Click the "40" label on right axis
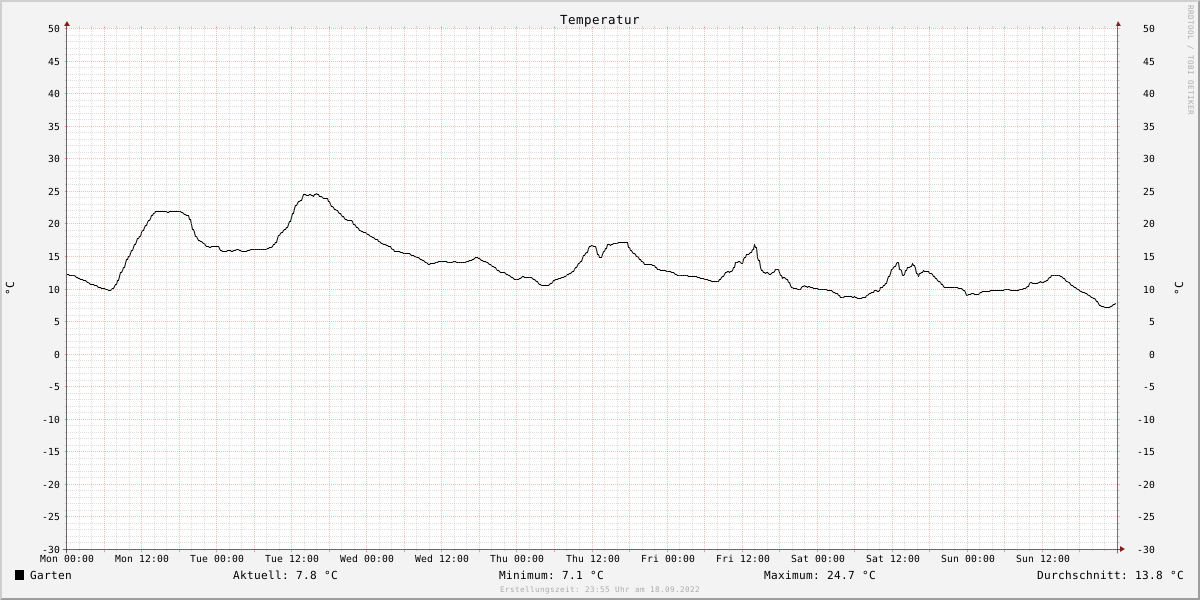This screenshot has width=1200, height=600. point(1149,94)
